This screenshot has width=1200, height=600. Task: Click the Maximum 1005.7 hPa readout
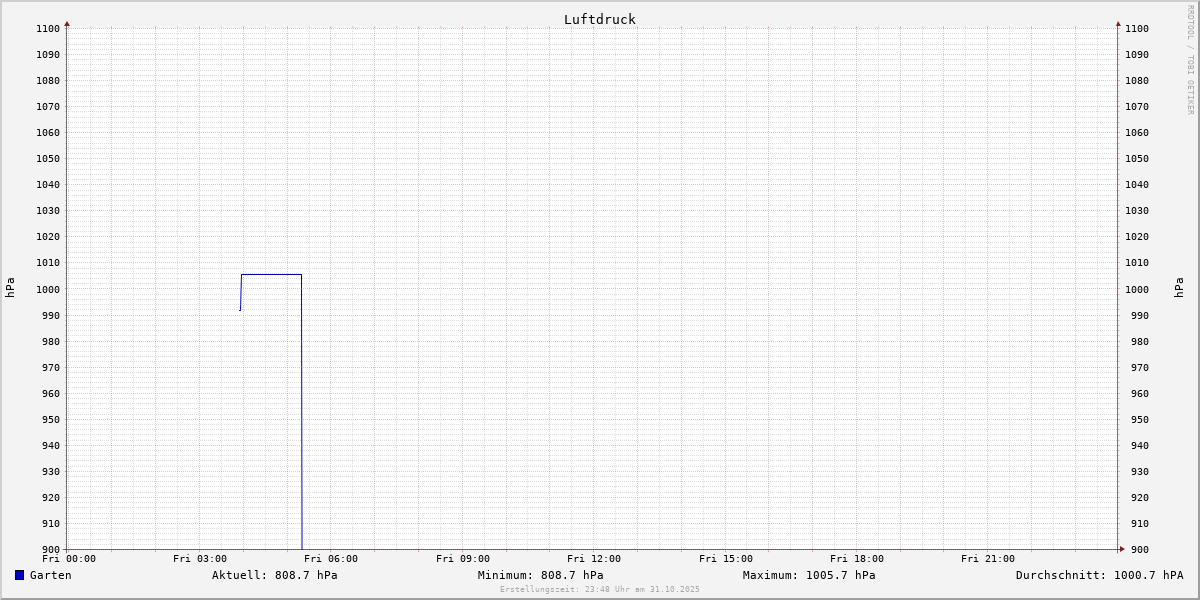pyautogui.click(x=809, y=575)
